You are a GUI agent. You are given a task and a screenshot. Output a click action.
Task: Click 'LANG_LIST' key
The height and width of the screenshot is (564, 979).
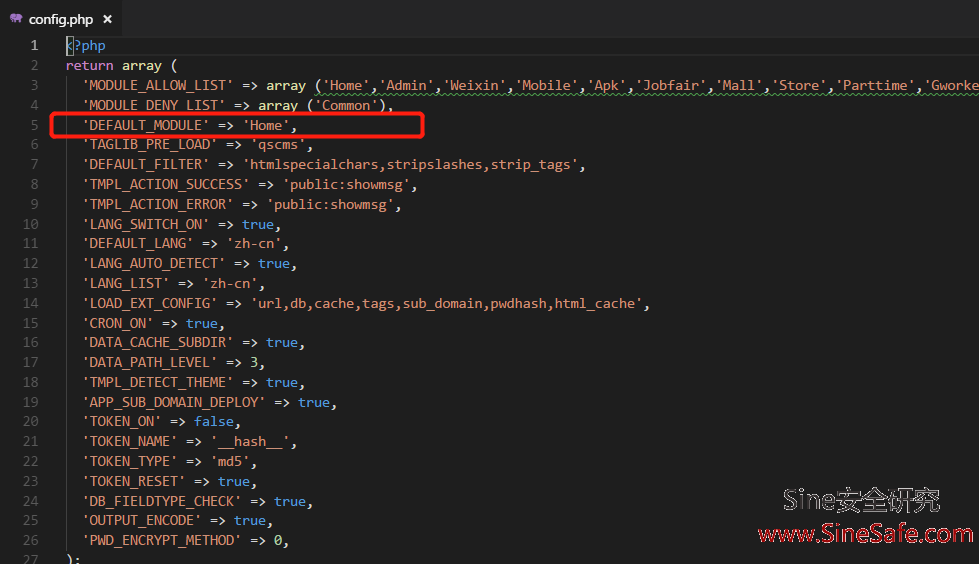125,284
